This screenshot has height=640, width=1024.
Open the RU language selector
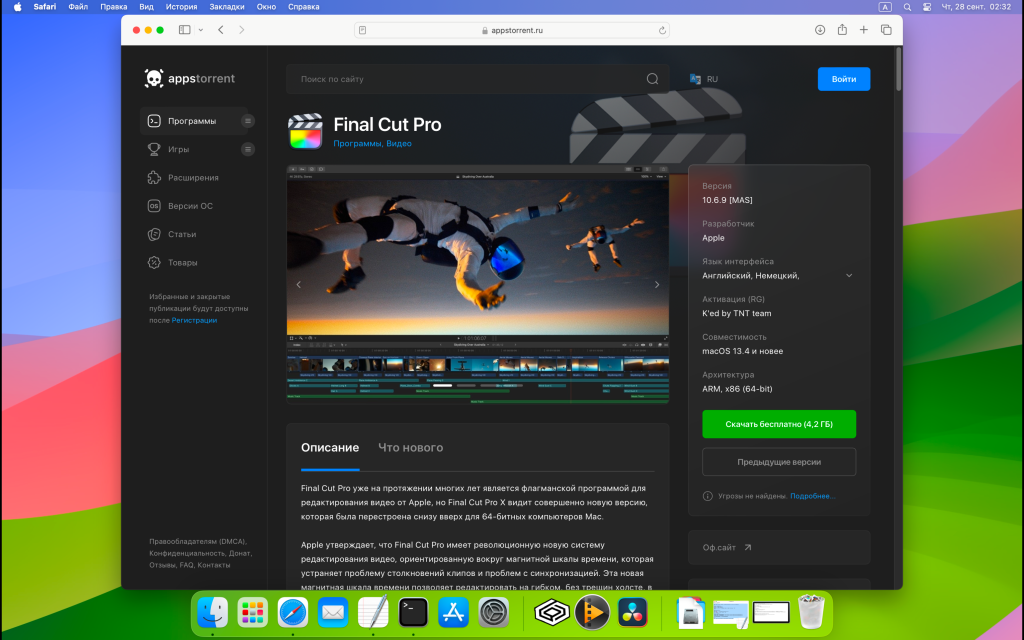pyautogui.click(x=704, y=79)
